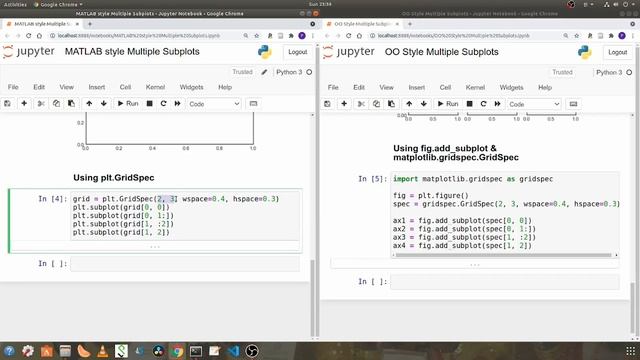Click the Trusted indicator in the MATLAB style notebook

242,72
